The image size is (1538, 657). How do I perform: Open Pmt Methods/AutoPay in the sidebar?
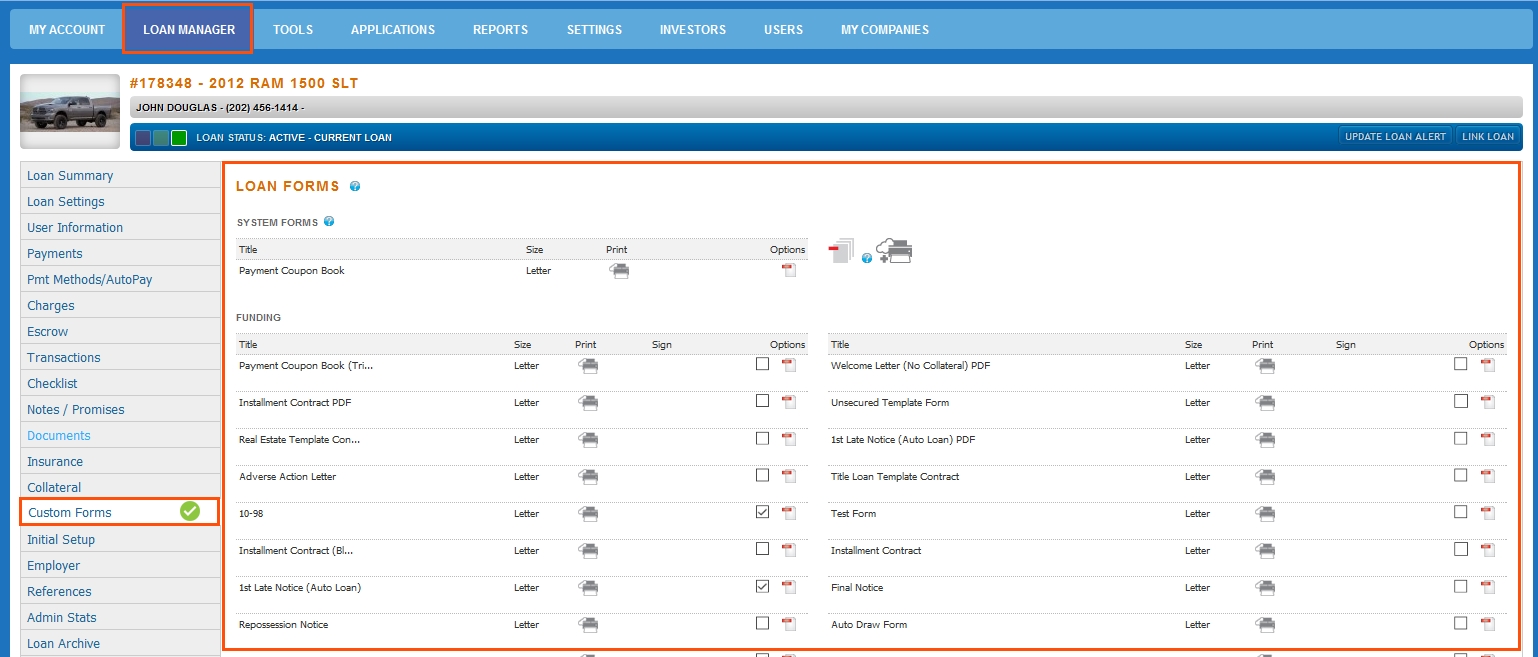pos(120,279)
